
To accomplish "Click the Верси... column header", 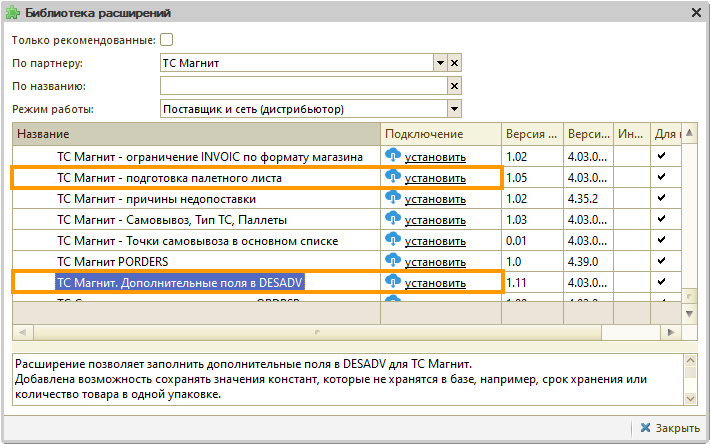I will point(589,134).
